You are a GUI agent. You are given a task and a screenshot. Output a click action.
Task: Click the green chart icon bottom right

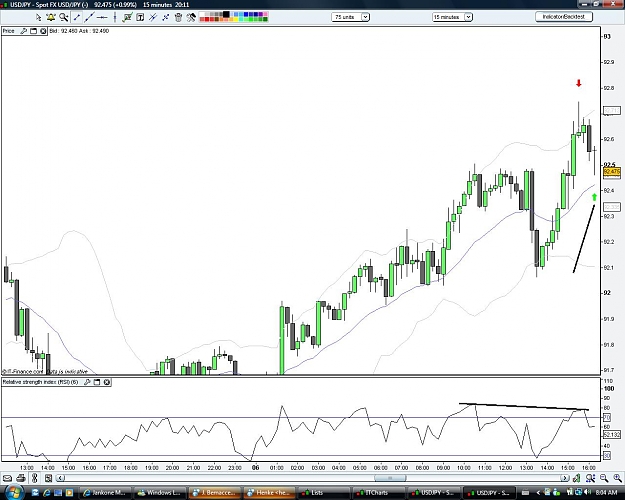pyautogui.click(x=577, y=478)
